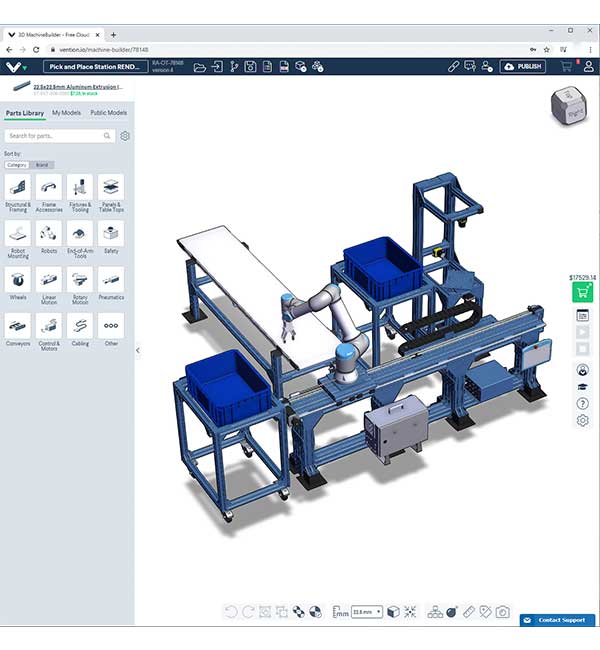
Task: Sort parts by Brand
Action: [42, 164]
